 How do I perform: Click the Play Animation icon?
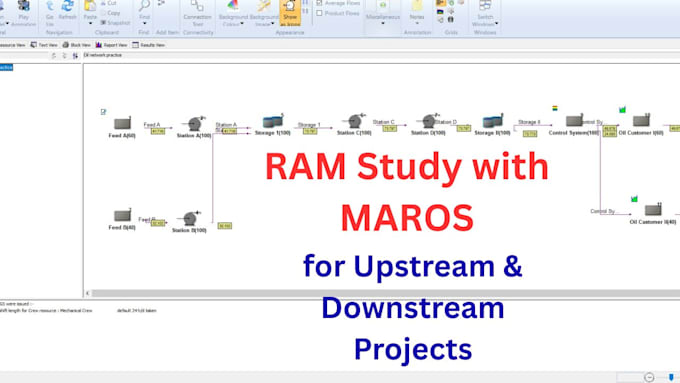(x=23, y=13)
